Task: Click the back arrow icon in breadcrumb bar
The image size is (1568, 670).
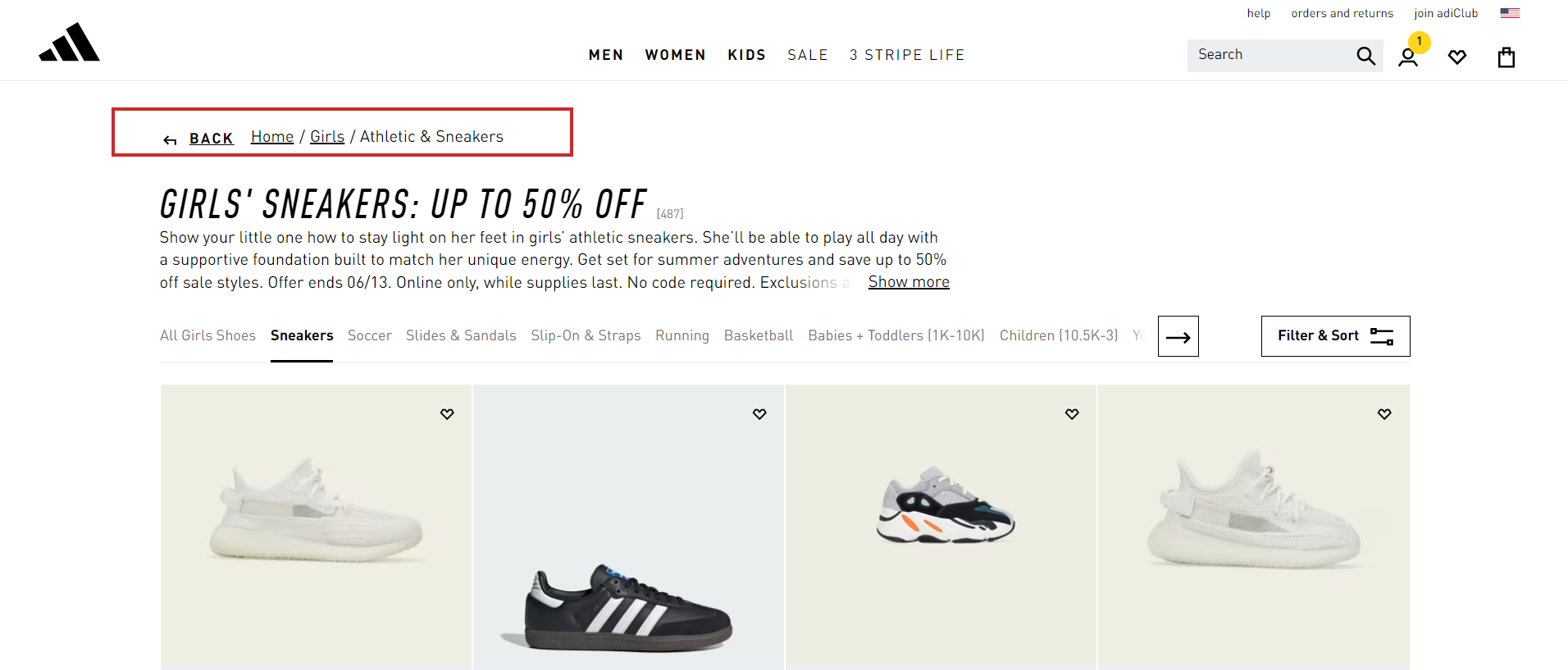Action: coord(169,139)
